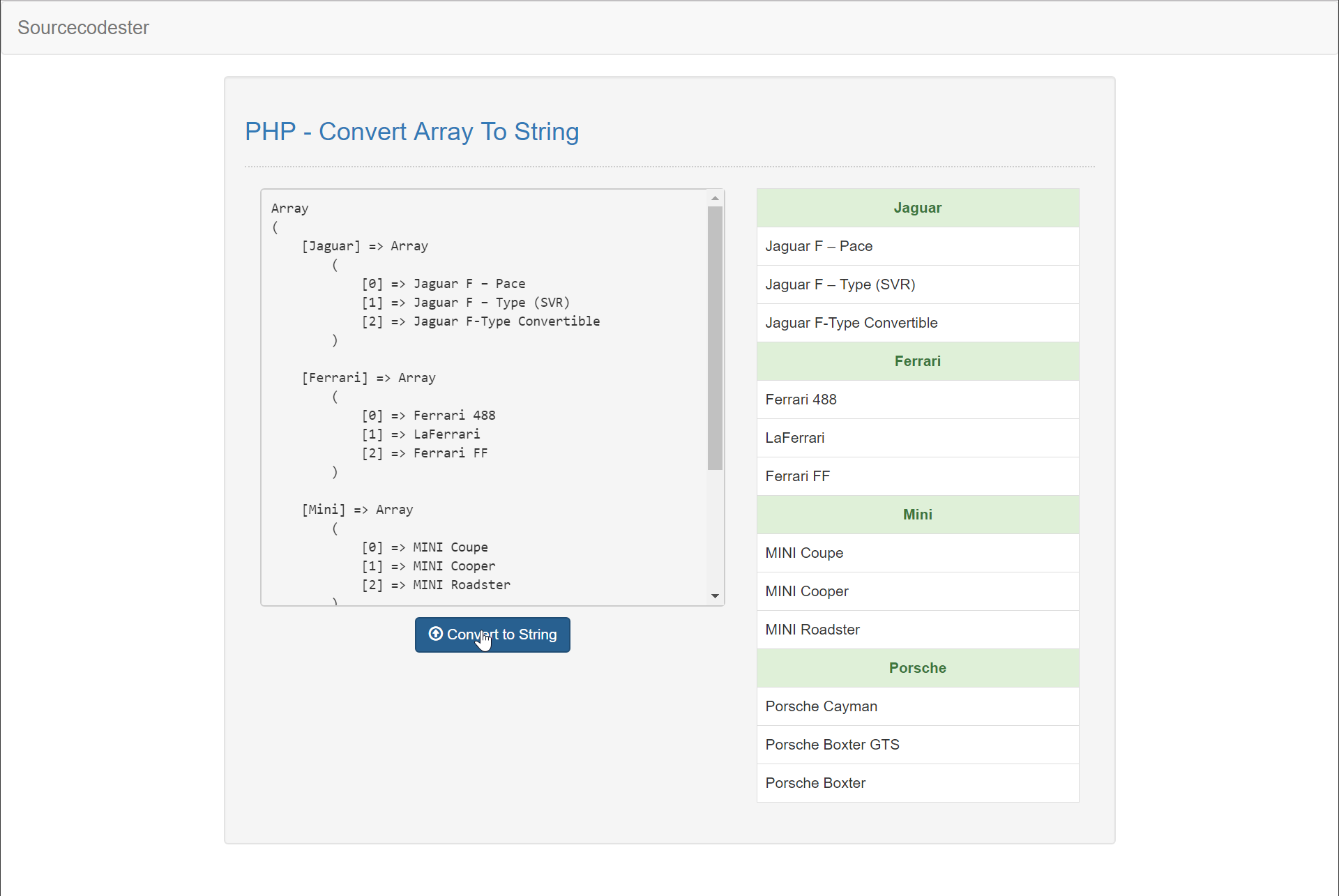Click the Ferrari FF row
Image resolution: width=1339 pixels, height=896 pixels.
[917, 476]
